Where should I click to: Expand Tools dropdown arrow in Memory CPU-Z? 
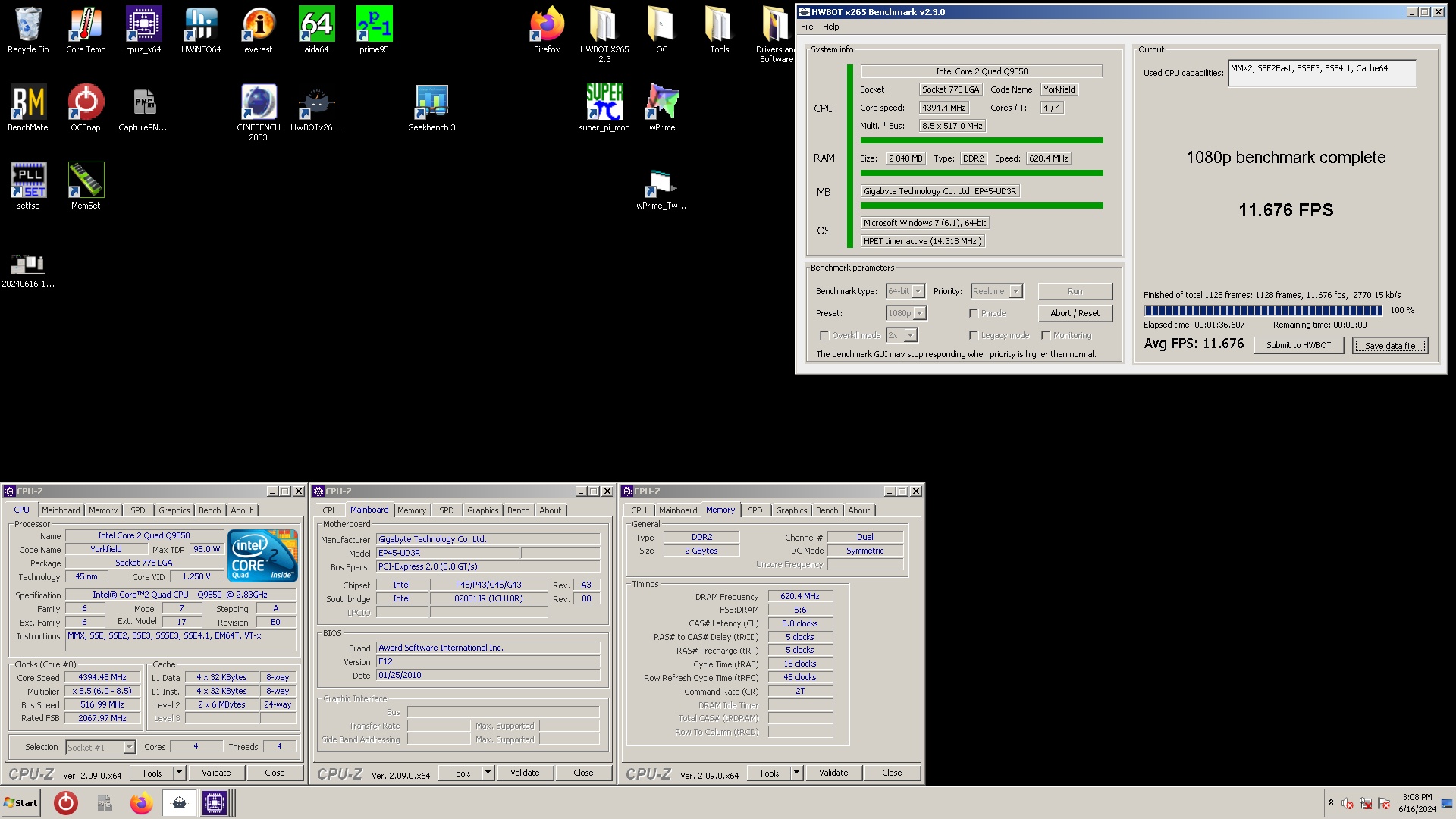point(797,773)
